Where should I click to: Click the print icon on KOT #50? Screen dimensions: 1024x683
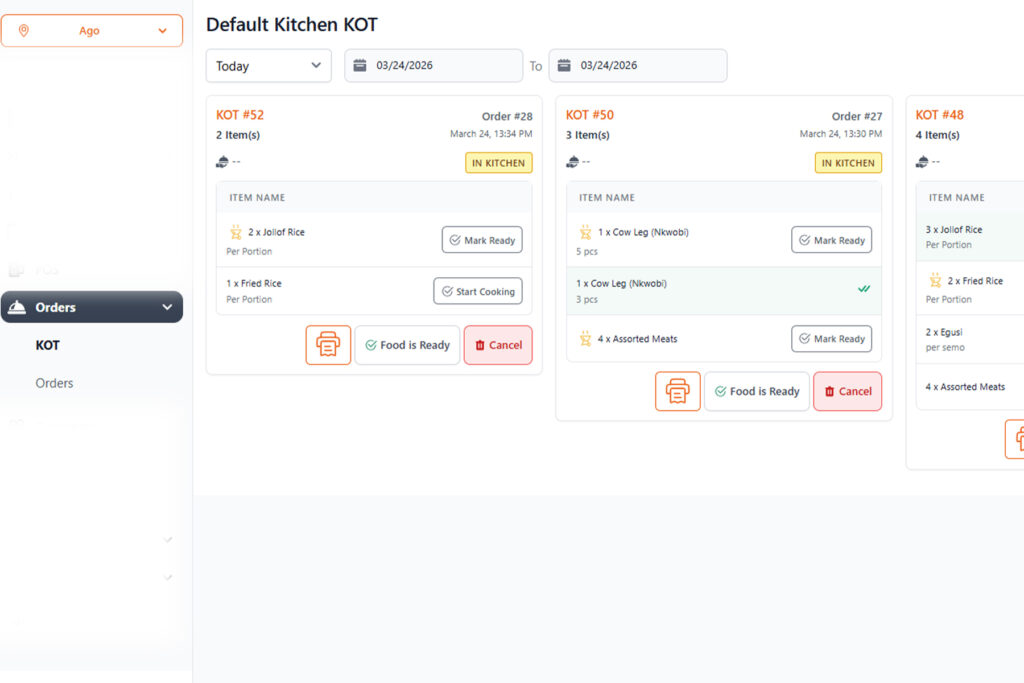coord(678,391)
